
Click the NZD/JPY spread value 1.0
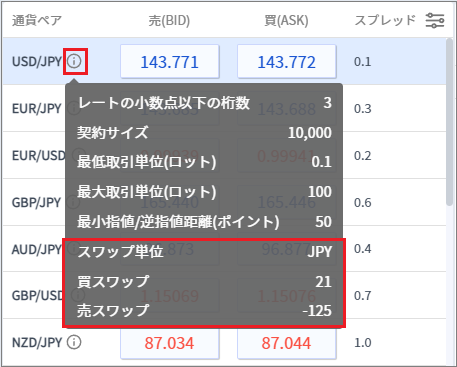tap(363, 343)
